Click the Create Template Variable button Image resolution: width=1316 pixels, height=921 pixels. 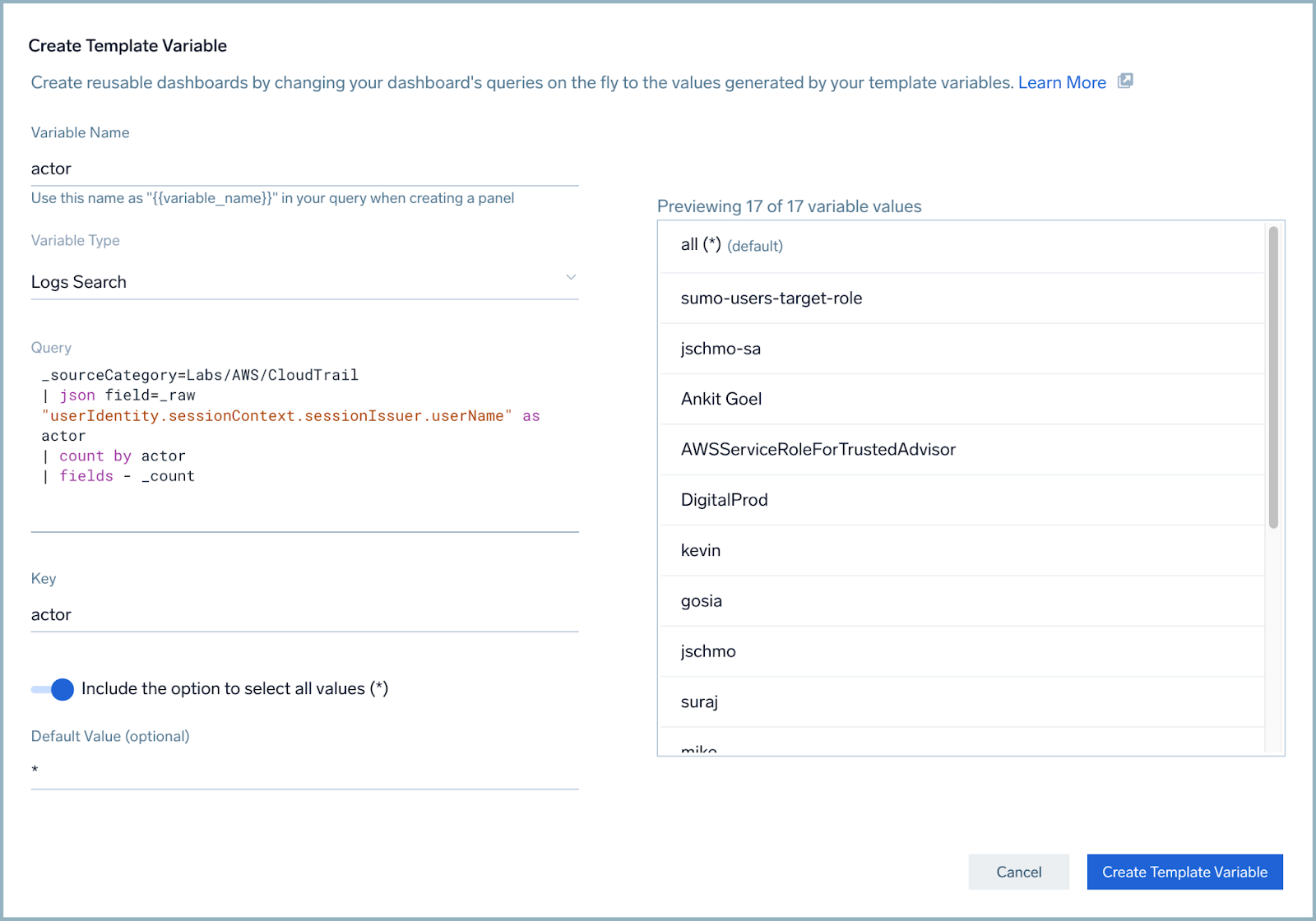click(x=1184, y=872)
